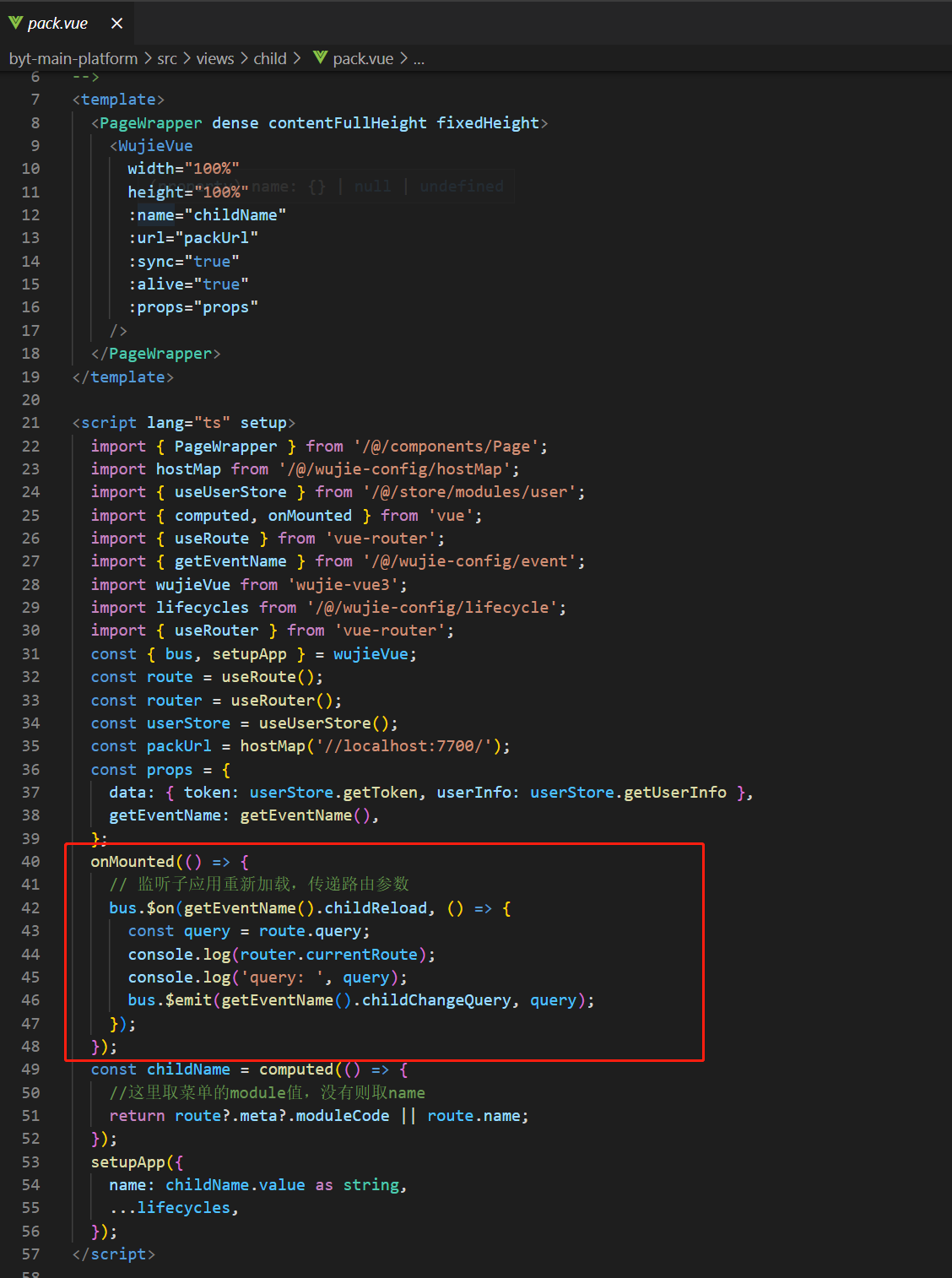Screen dimensions: 952x1278
Task: Click the childName computed declaration on line 49
Action: [188, 1069]
